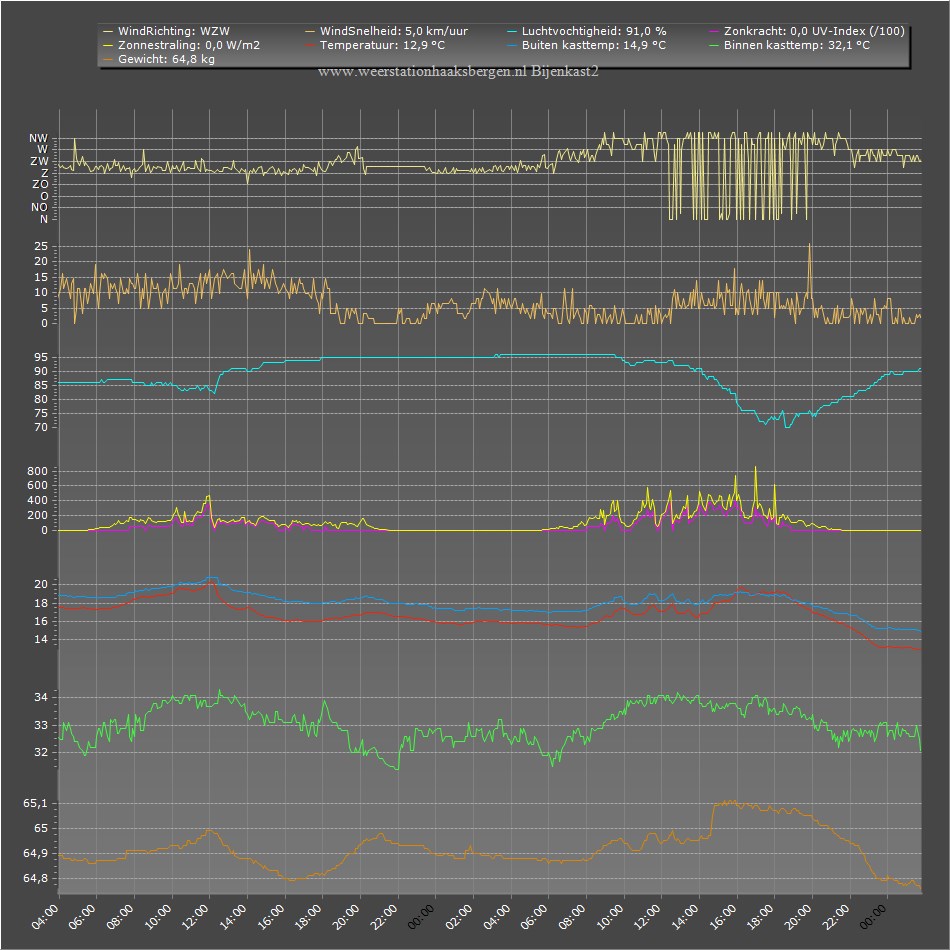Select the 64,9 tick on weight axis
Viewport: 950px width, 950px height.
[x=36, y=853]
